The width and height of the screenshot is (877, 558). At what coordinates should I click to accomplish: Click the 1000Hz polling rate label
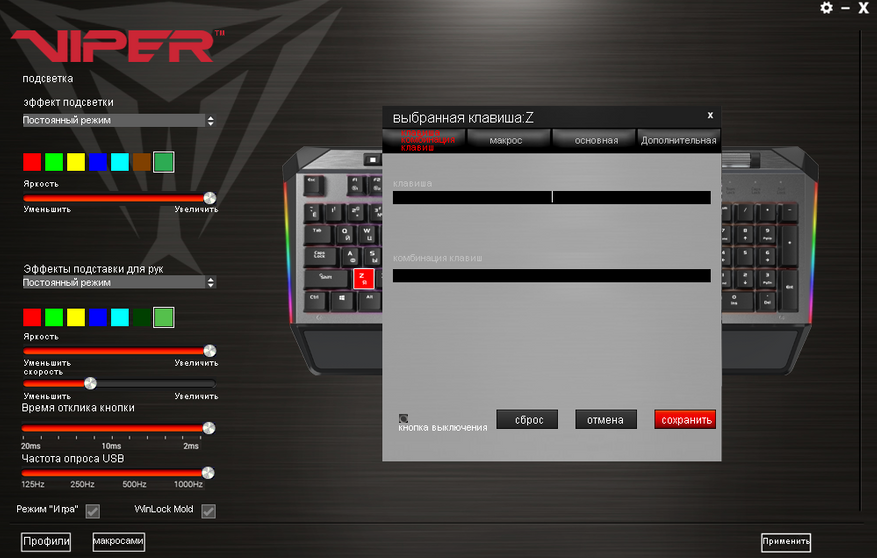(188, 484)
